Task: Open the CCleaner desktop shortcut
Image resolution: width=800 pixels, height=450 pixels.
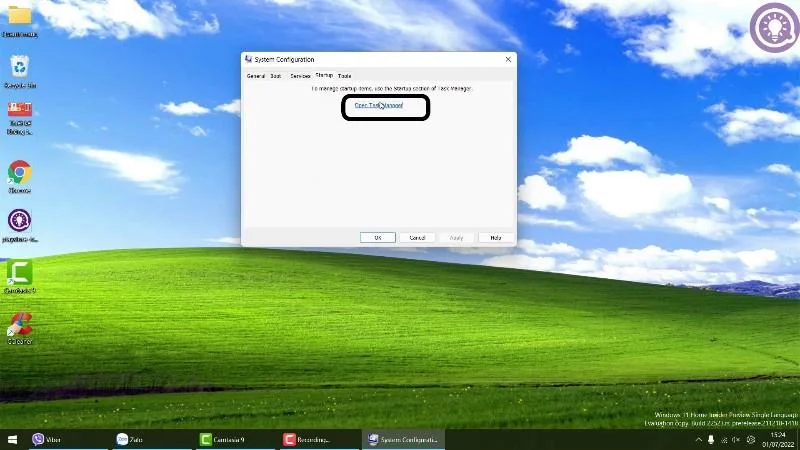Action: 19,324
